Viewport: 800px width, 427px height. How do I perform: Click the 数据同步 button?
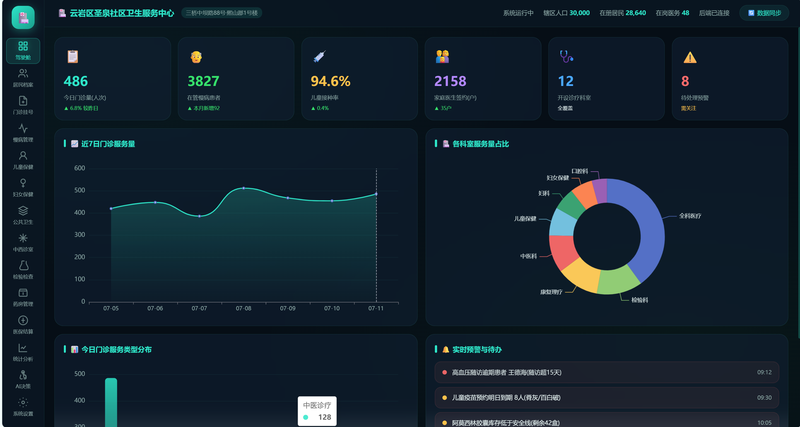point(764,13)
